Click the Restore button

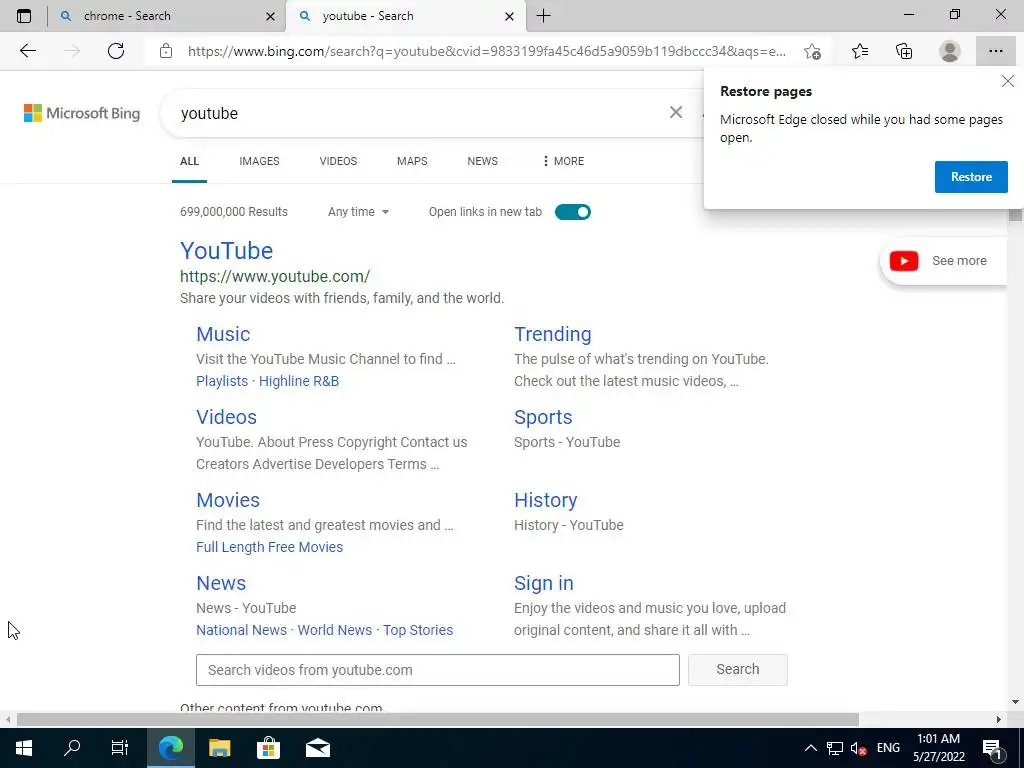coord(971,177)
